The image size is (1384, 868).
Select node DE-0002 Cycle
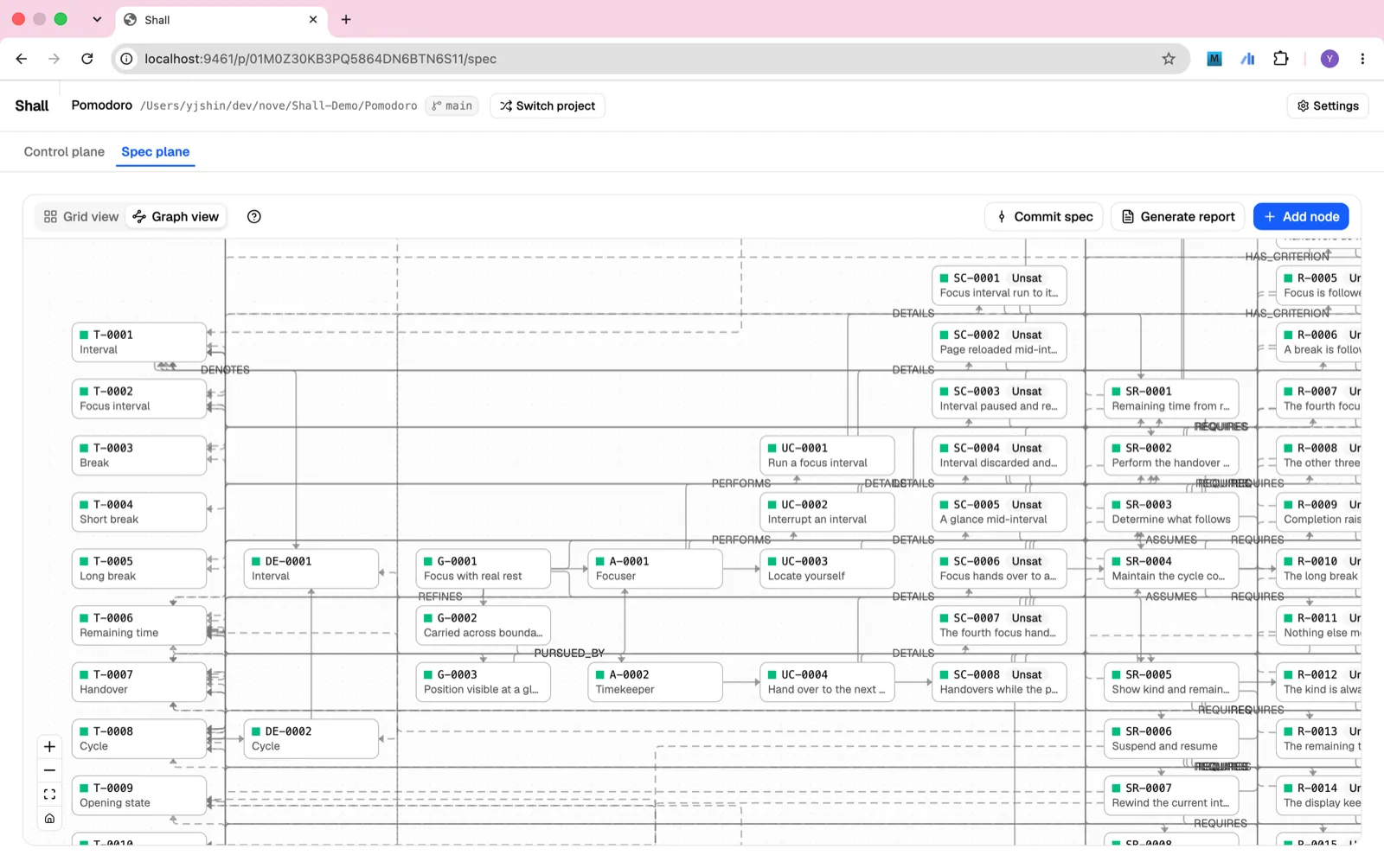[x=311, y=738]
